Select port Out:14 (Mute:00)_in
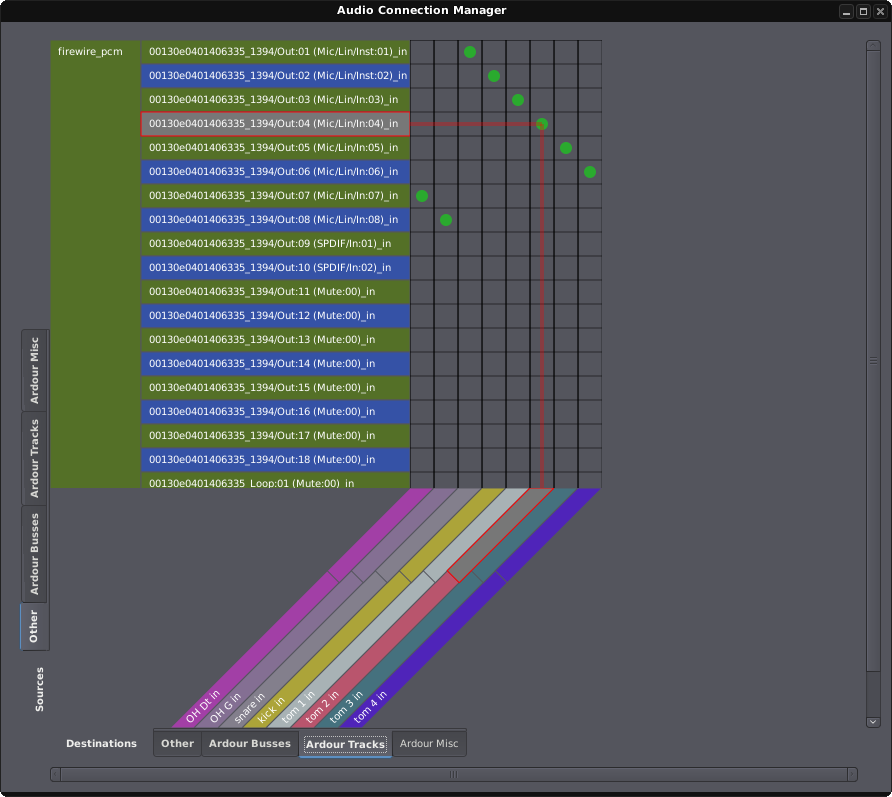The height and width of the screenshot is (797, 892). coord(275,364)
